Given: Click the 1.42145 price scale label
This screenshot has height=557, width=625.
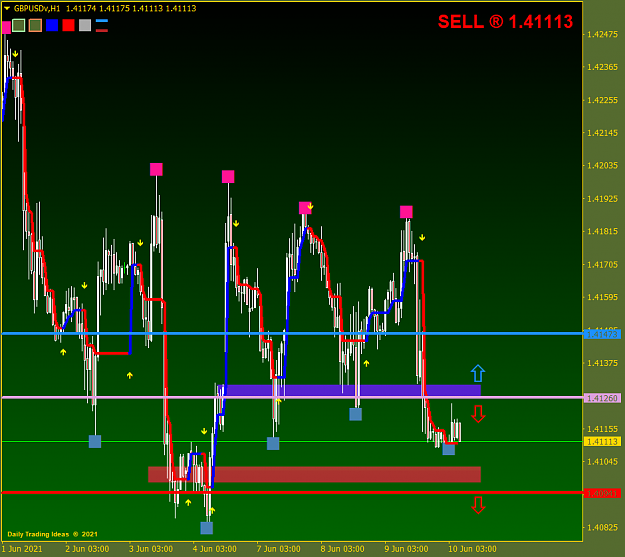Looking at the screenshot, I should [602, 133].
